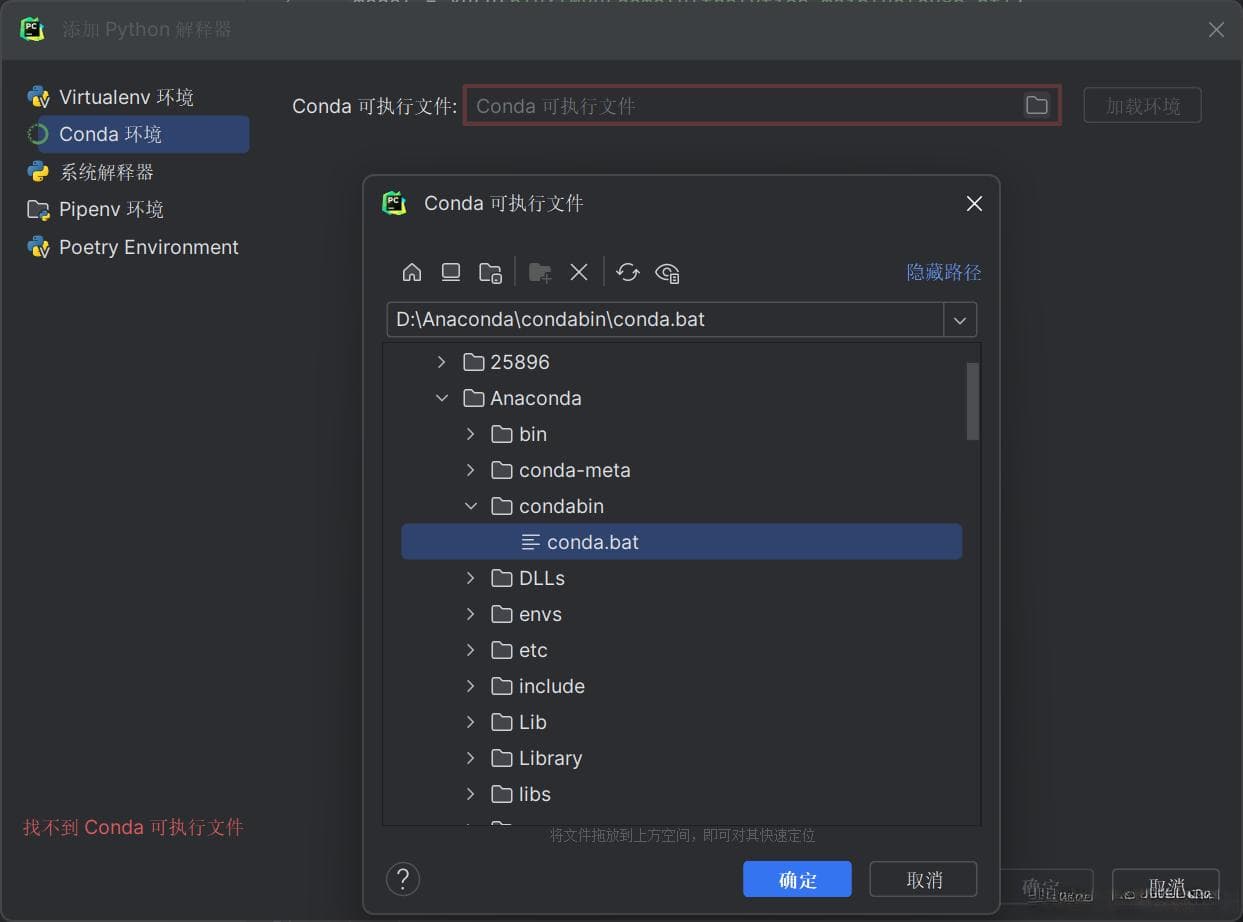Expand the envs folder
The width and height of the screenshot is (1243, 922).
coord(471,614)
